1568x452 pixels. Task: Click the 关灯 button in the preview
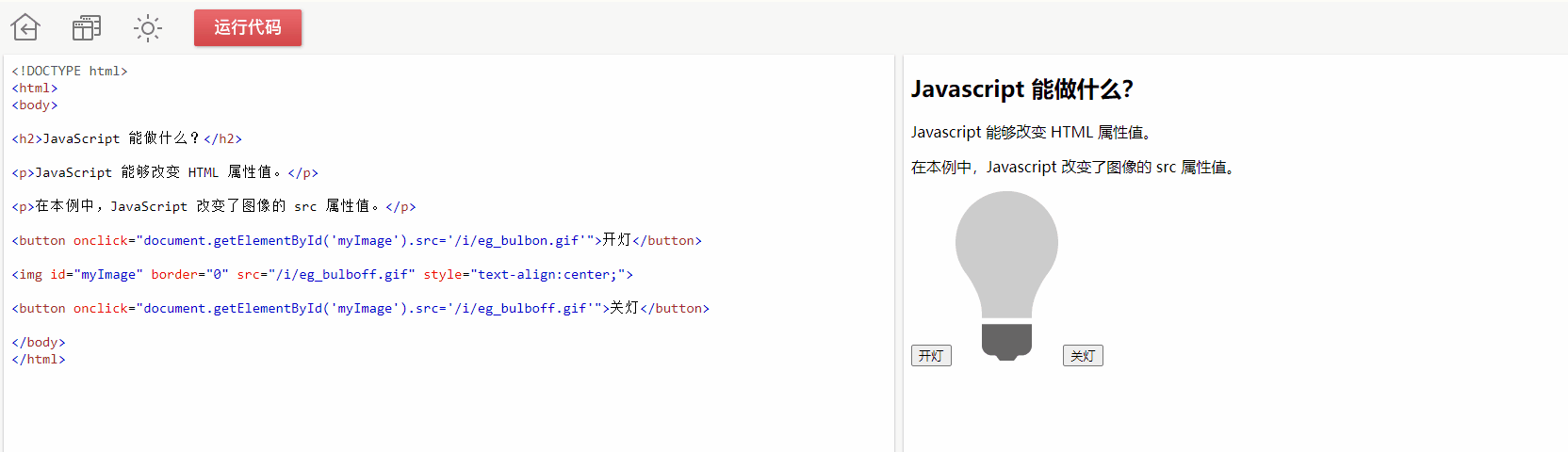point(1083,356)
